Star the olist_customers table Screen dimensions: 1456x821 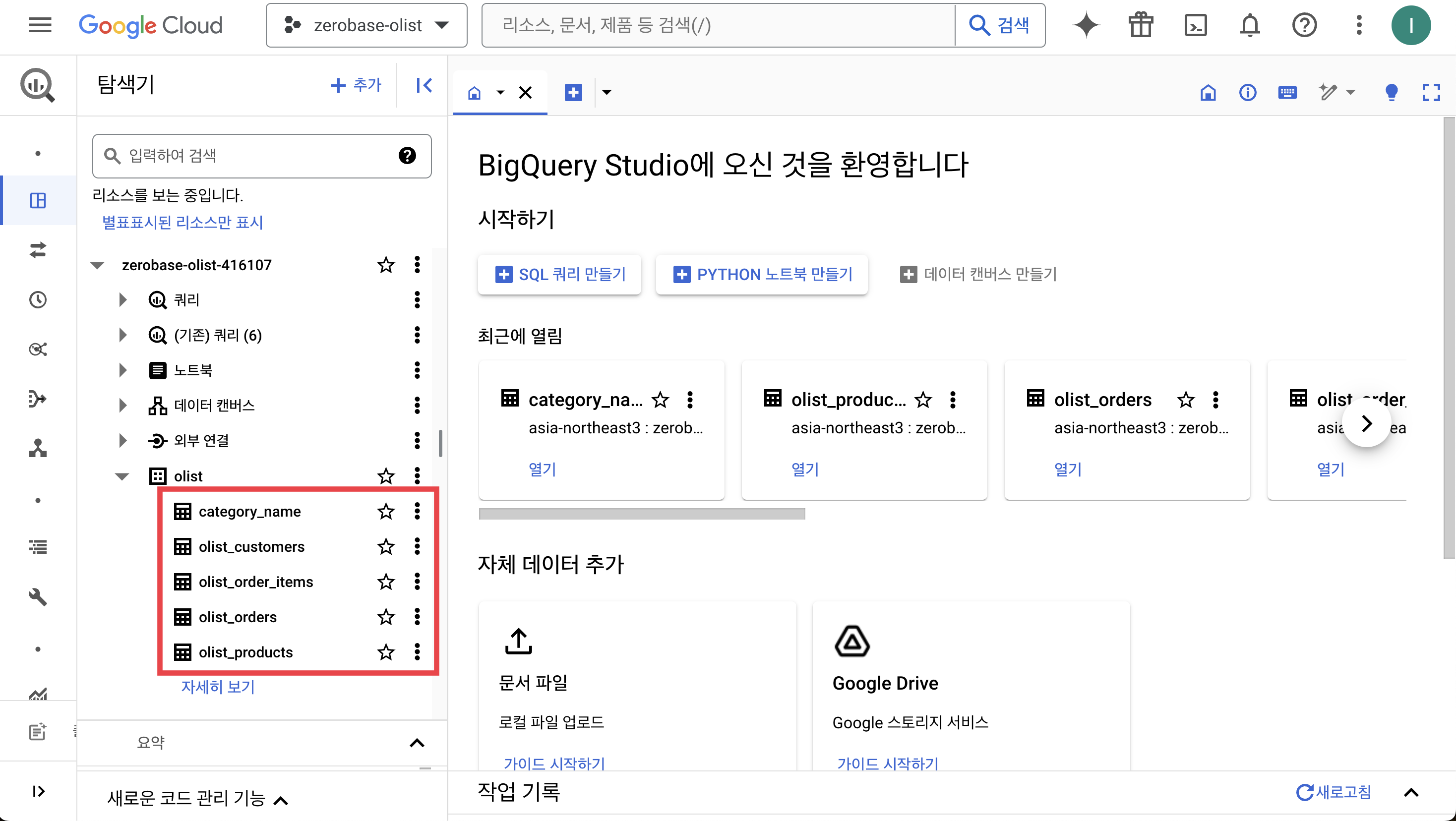click(385, 546)
